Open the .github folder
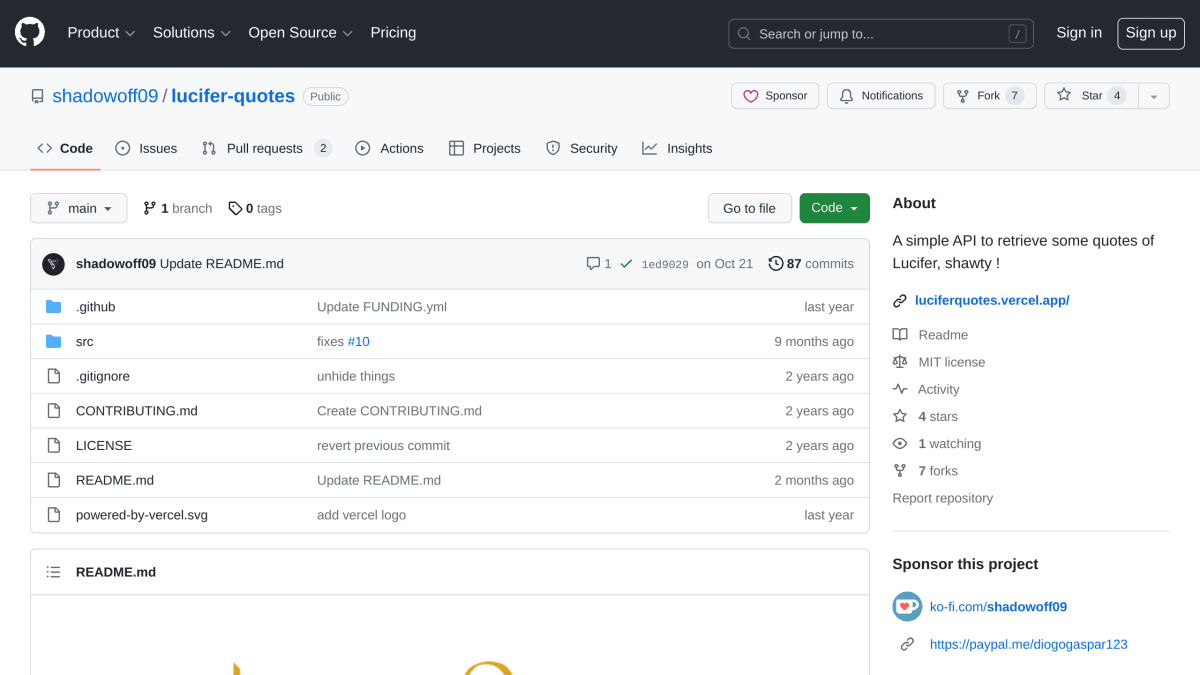 pos(96,307)
